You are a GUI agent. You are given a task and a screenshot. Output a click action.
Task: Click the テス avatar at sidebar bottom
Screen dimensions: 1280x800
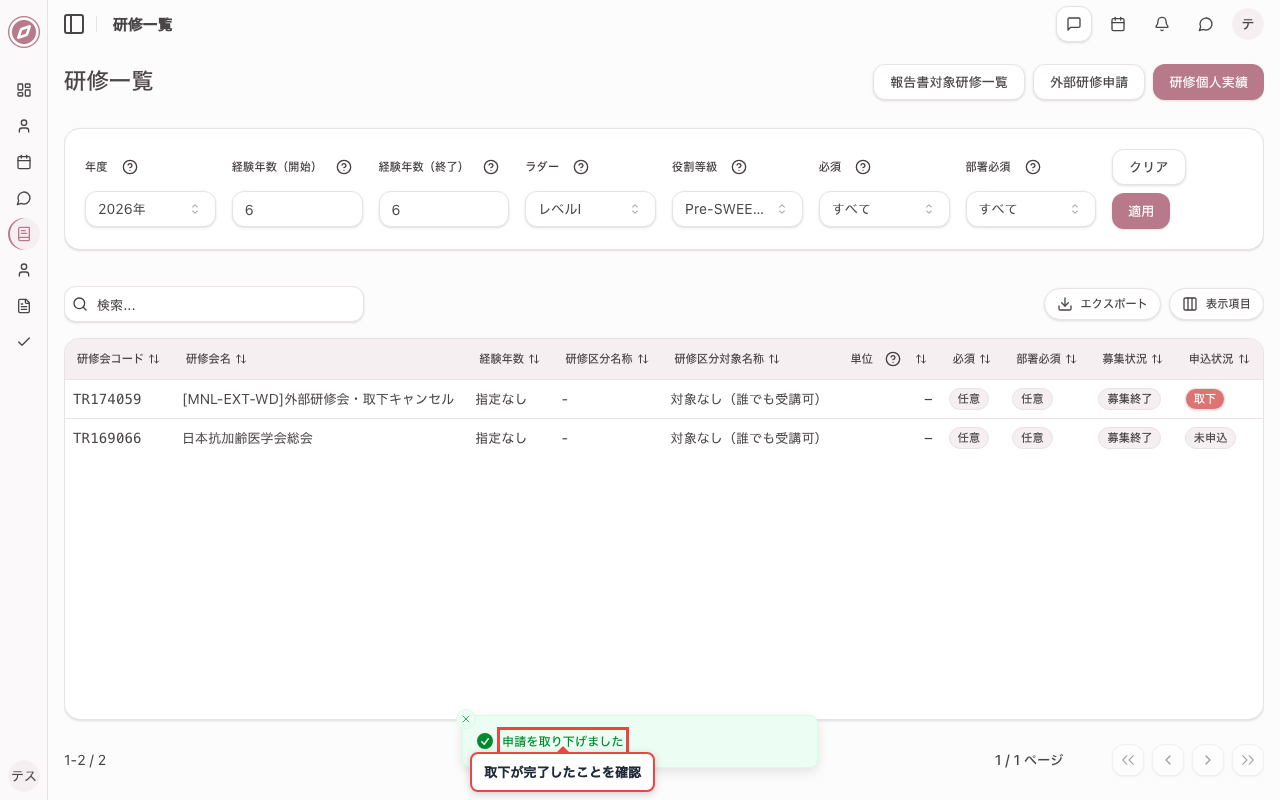[24, 776]
